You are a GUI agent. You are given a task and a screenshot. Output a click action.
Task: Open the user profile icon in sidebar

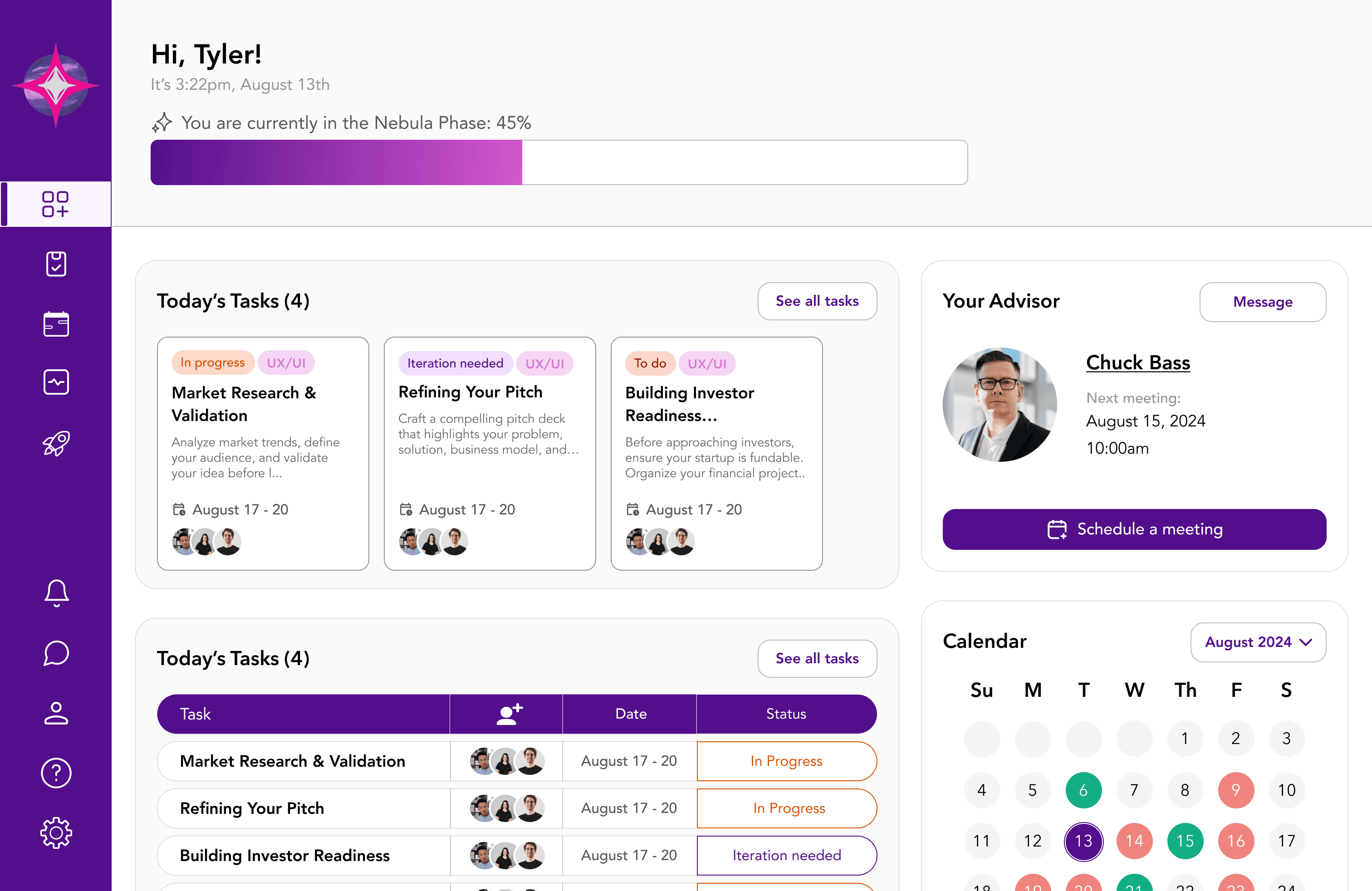coord(56,713)
